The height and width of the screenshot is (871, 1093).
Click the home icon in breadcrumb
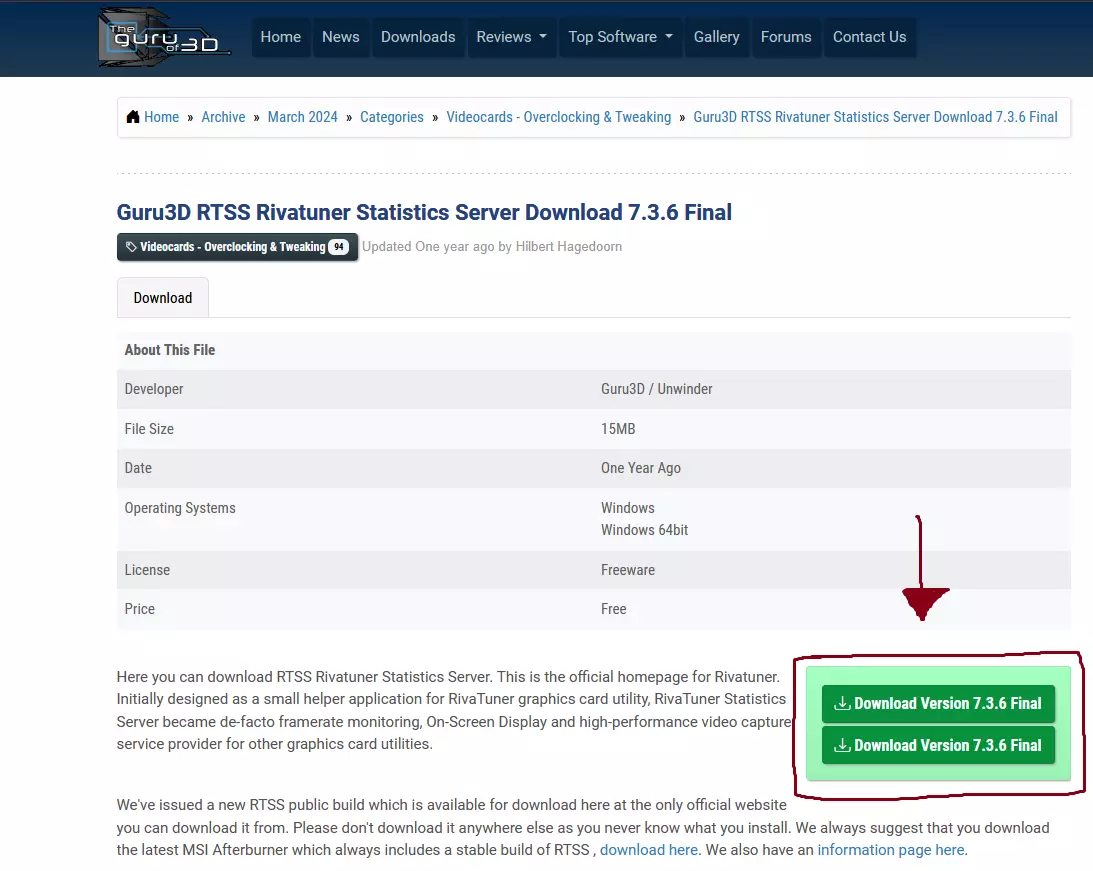tap(132, 117)
